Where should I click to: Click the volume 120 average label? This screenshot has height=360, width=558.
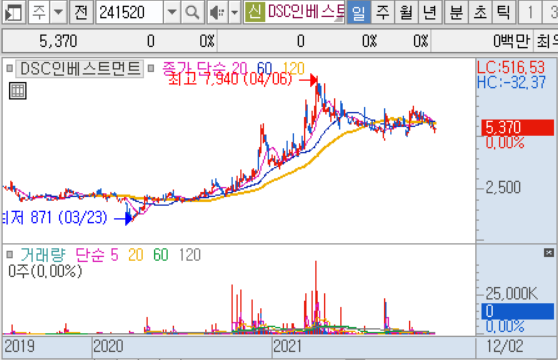[x=190, y=255]
